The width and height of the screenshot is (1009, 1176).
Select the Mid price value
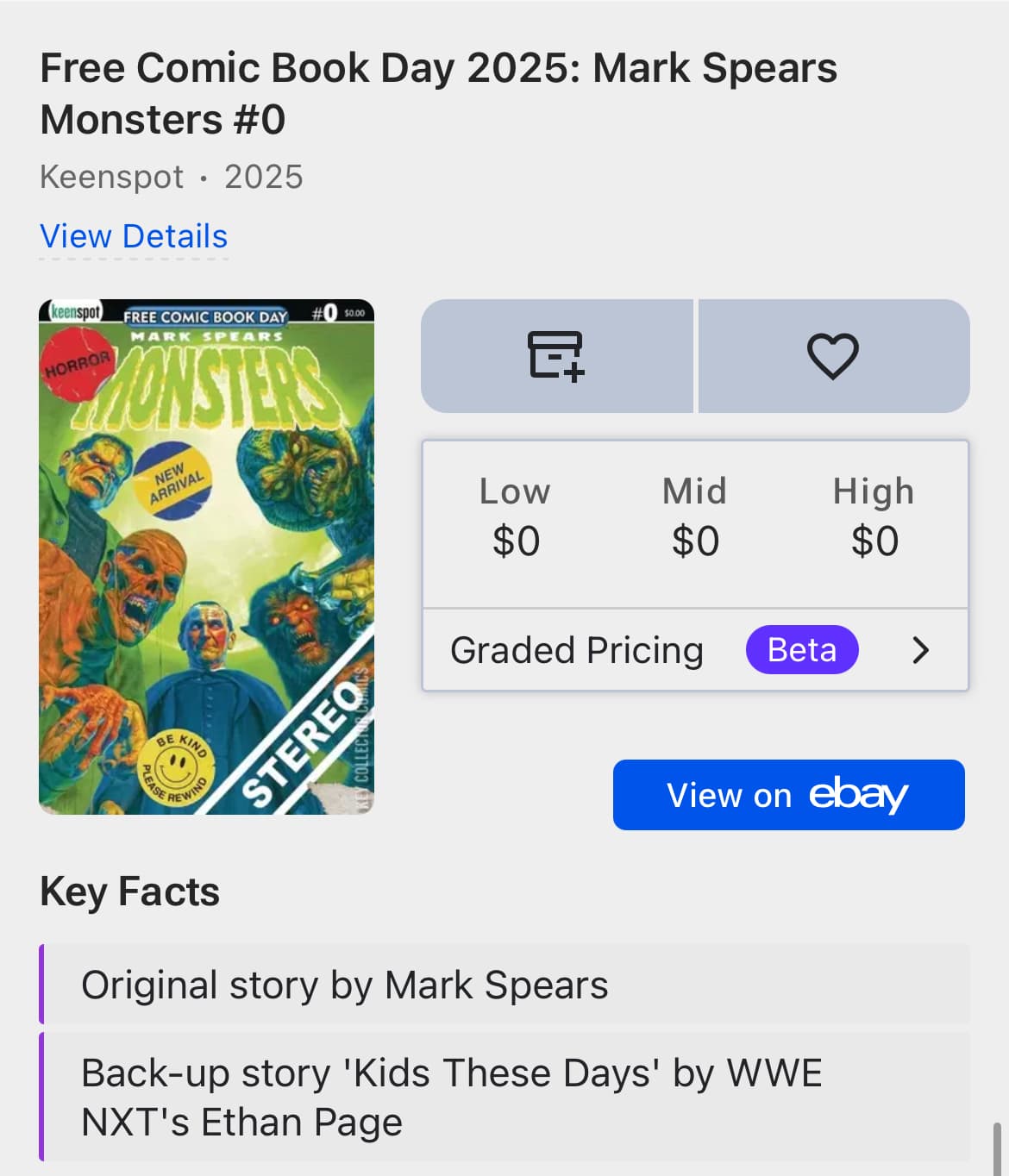point(695,541)
